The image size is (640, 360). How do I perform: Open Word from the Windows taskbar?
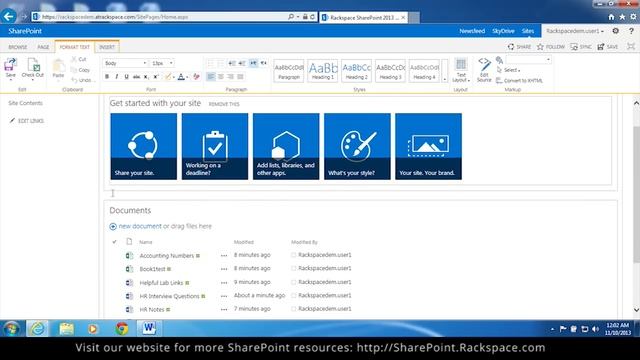coord(149,328)
